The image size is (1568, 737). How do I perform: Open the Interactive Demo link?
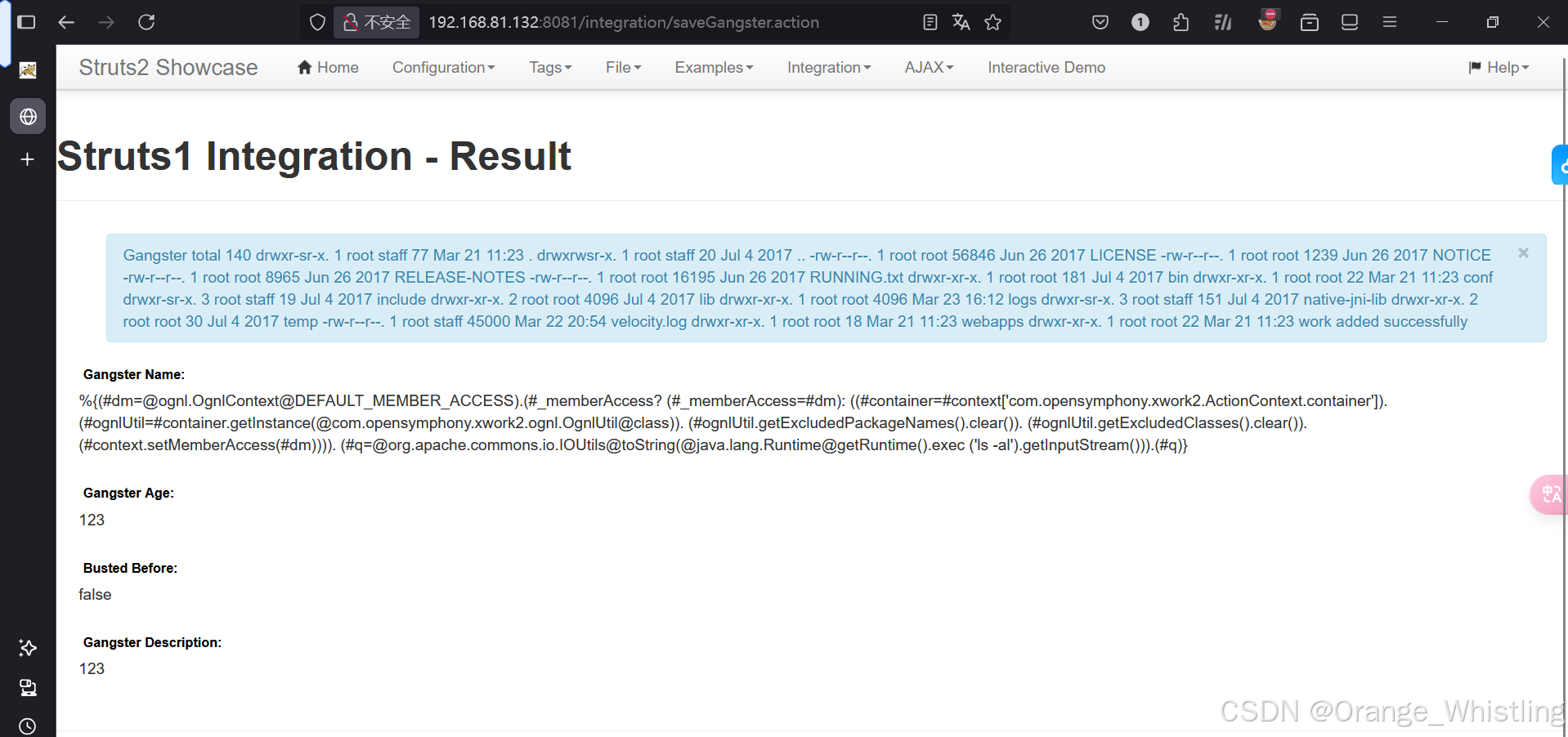click(x=1046, y=68)
